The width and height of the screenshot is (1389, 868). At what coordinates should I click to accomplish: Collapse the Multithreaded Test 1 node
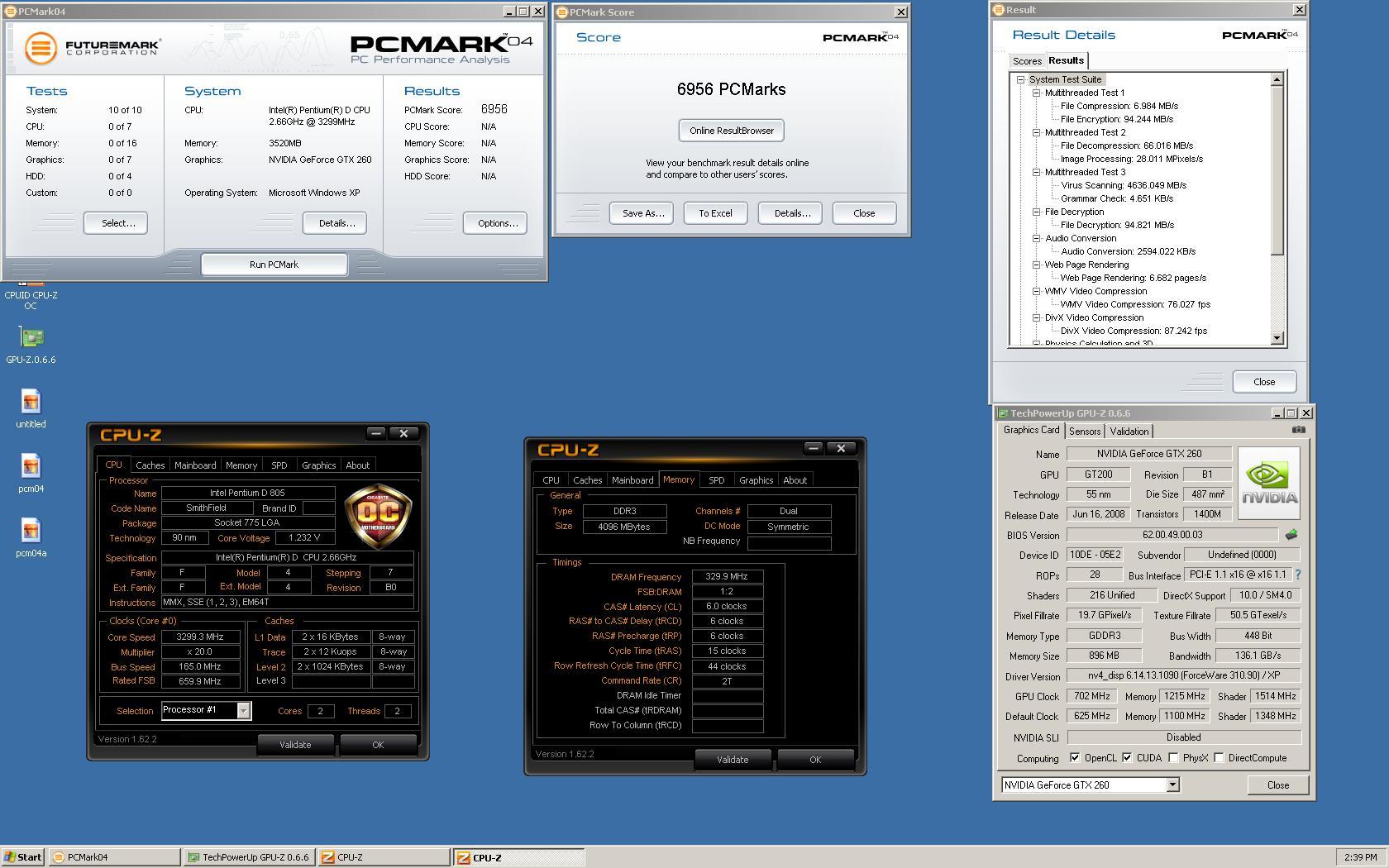[x=1037, y=93]
